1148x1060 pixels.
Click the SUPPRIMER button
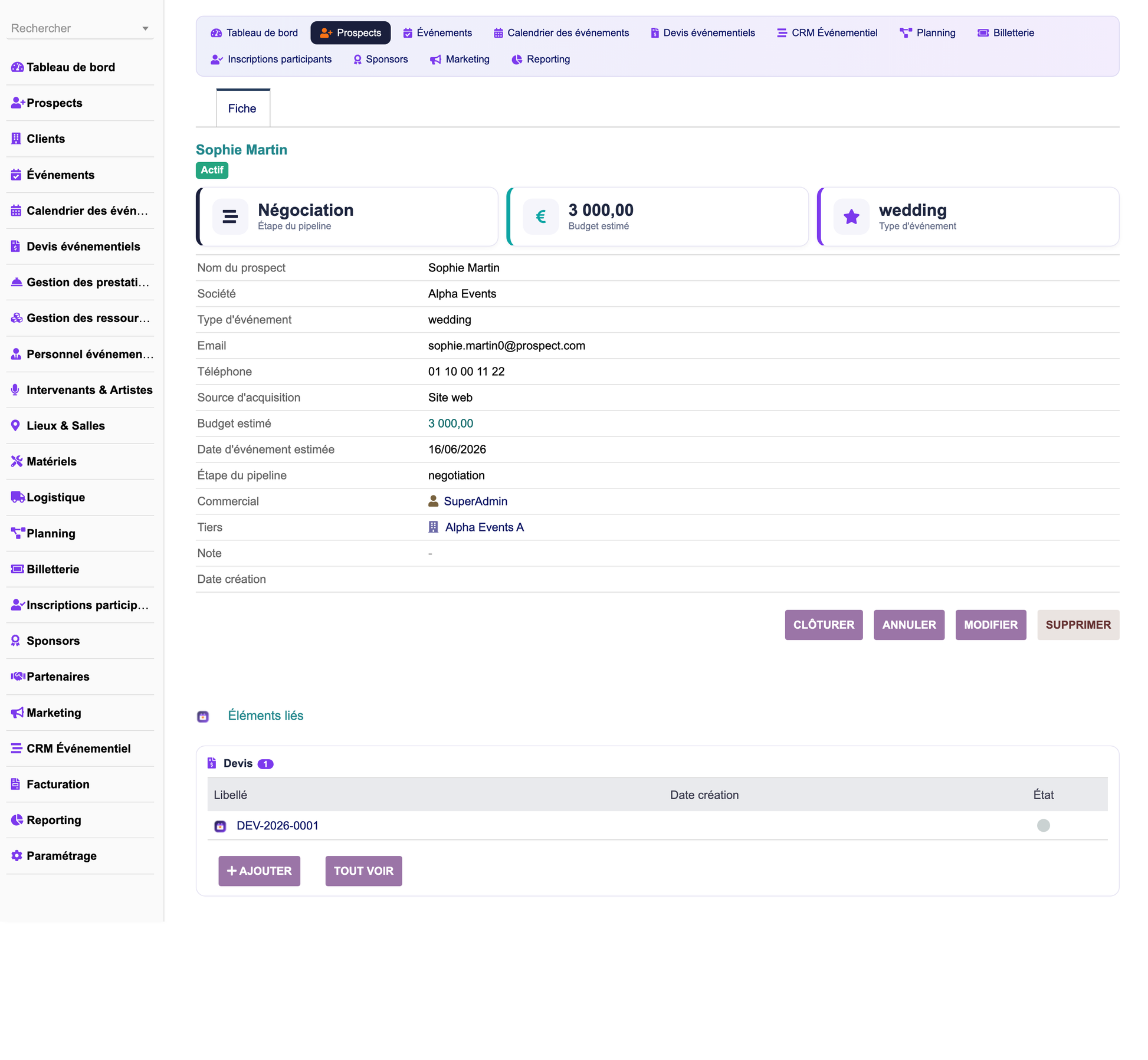point(1078,625)
